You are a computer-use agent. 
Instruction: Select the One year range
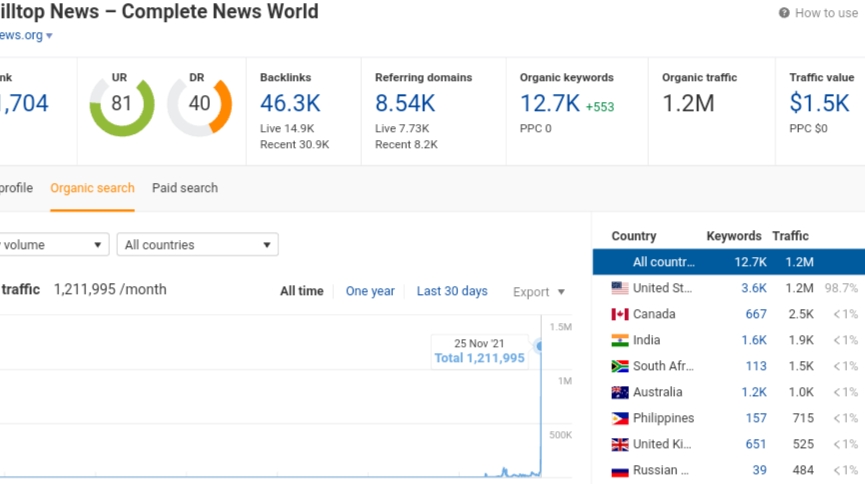[370, 291]
